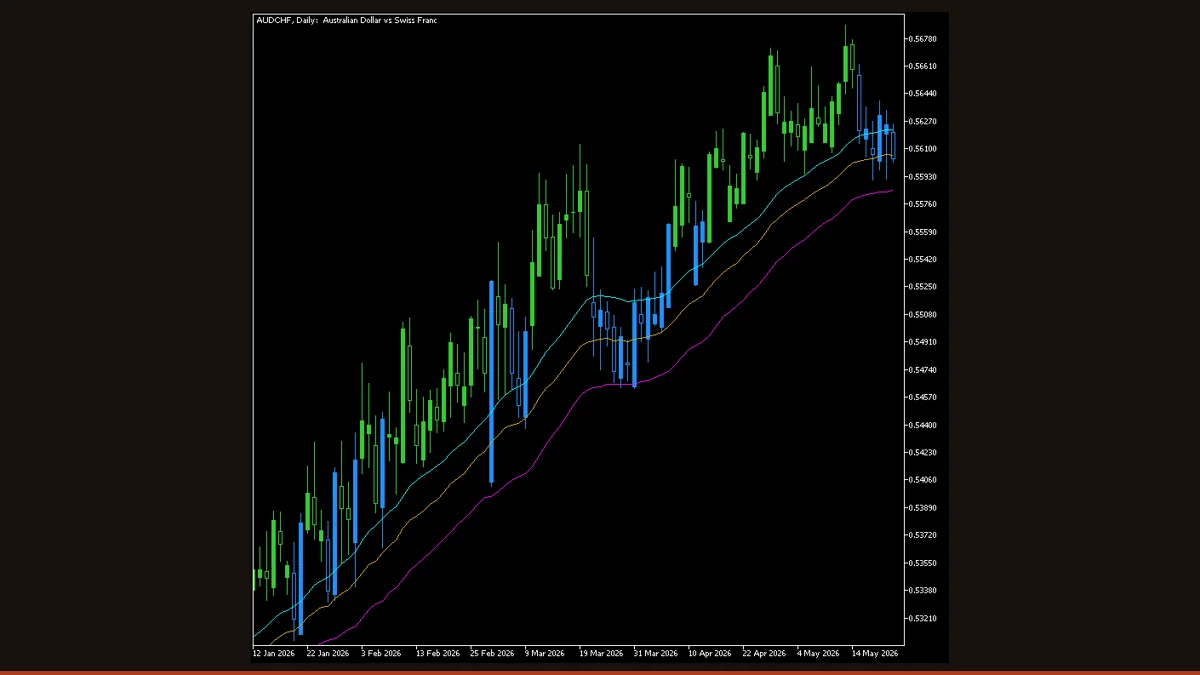Select price level 0.56610

(x=923, y=66)
